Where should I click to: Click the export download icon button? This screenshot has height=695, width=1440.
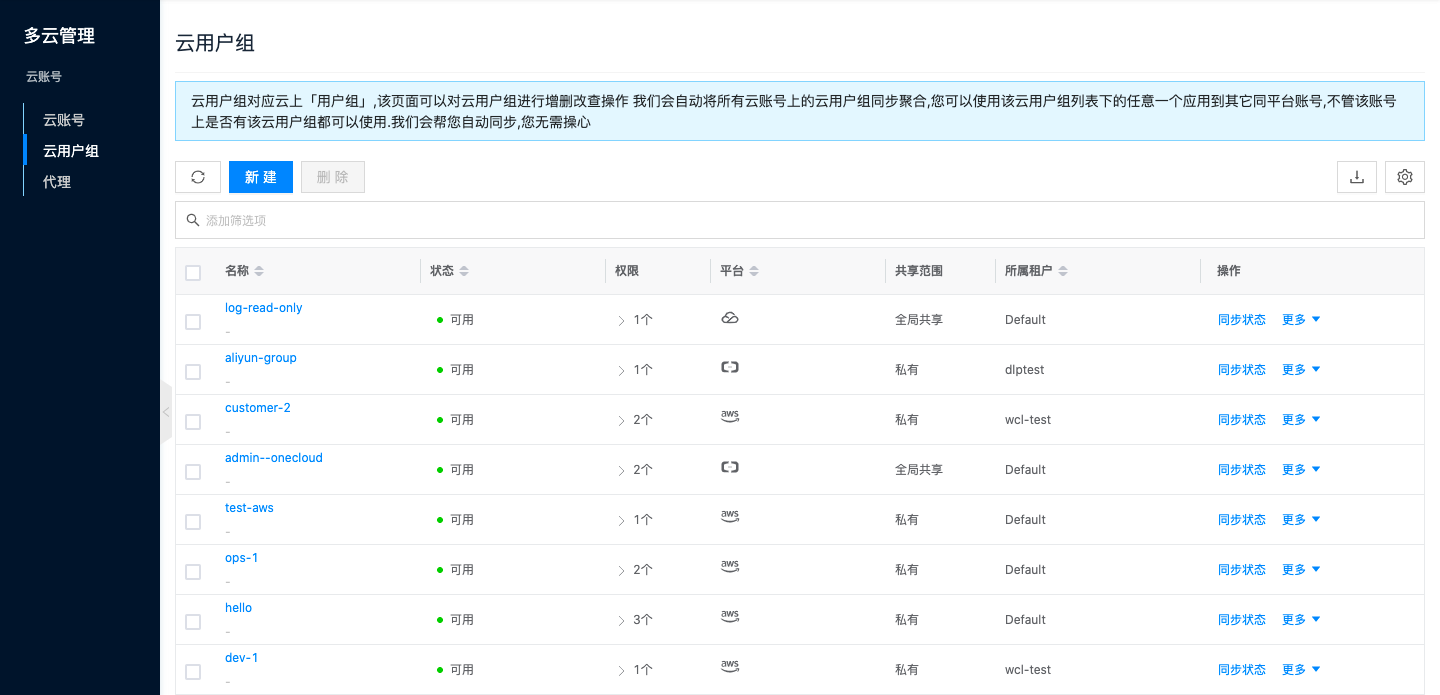point(1357,177)
